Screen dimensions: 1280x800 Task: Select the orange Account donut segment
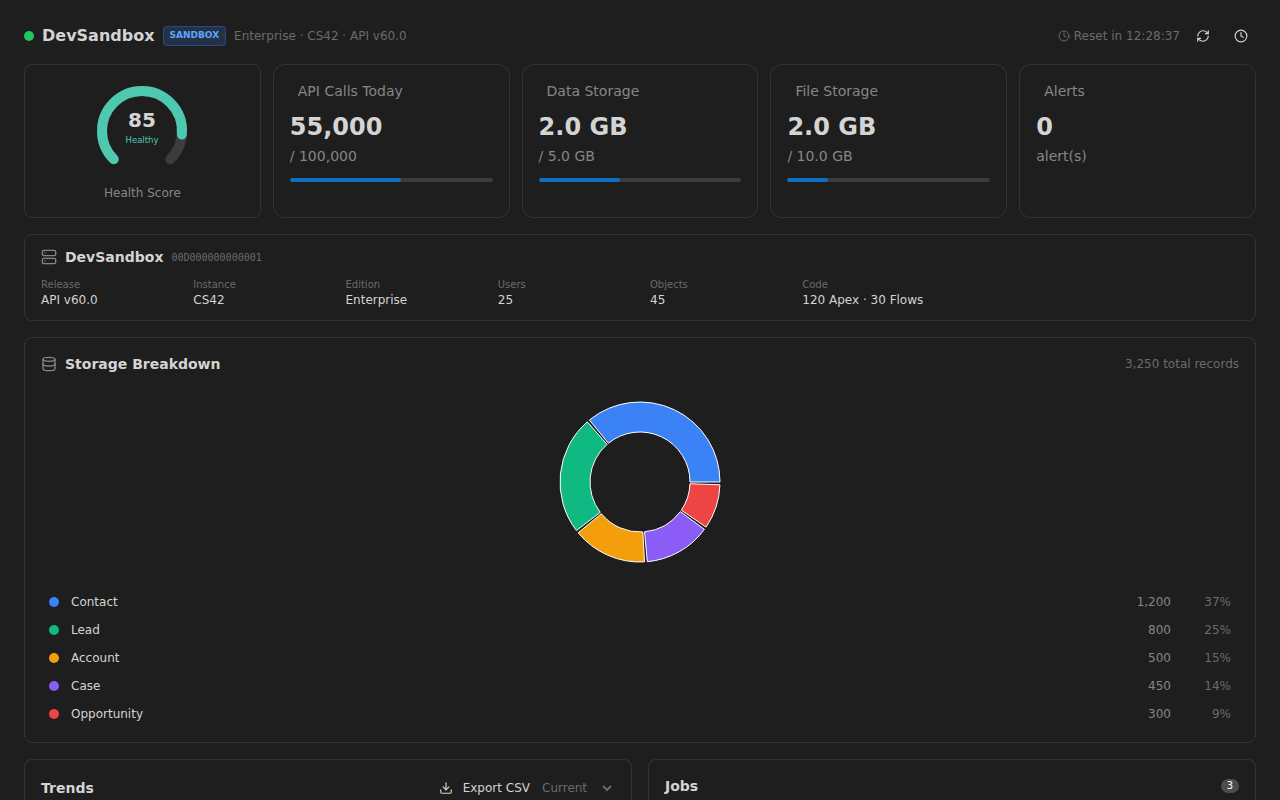tap(614, 540)
